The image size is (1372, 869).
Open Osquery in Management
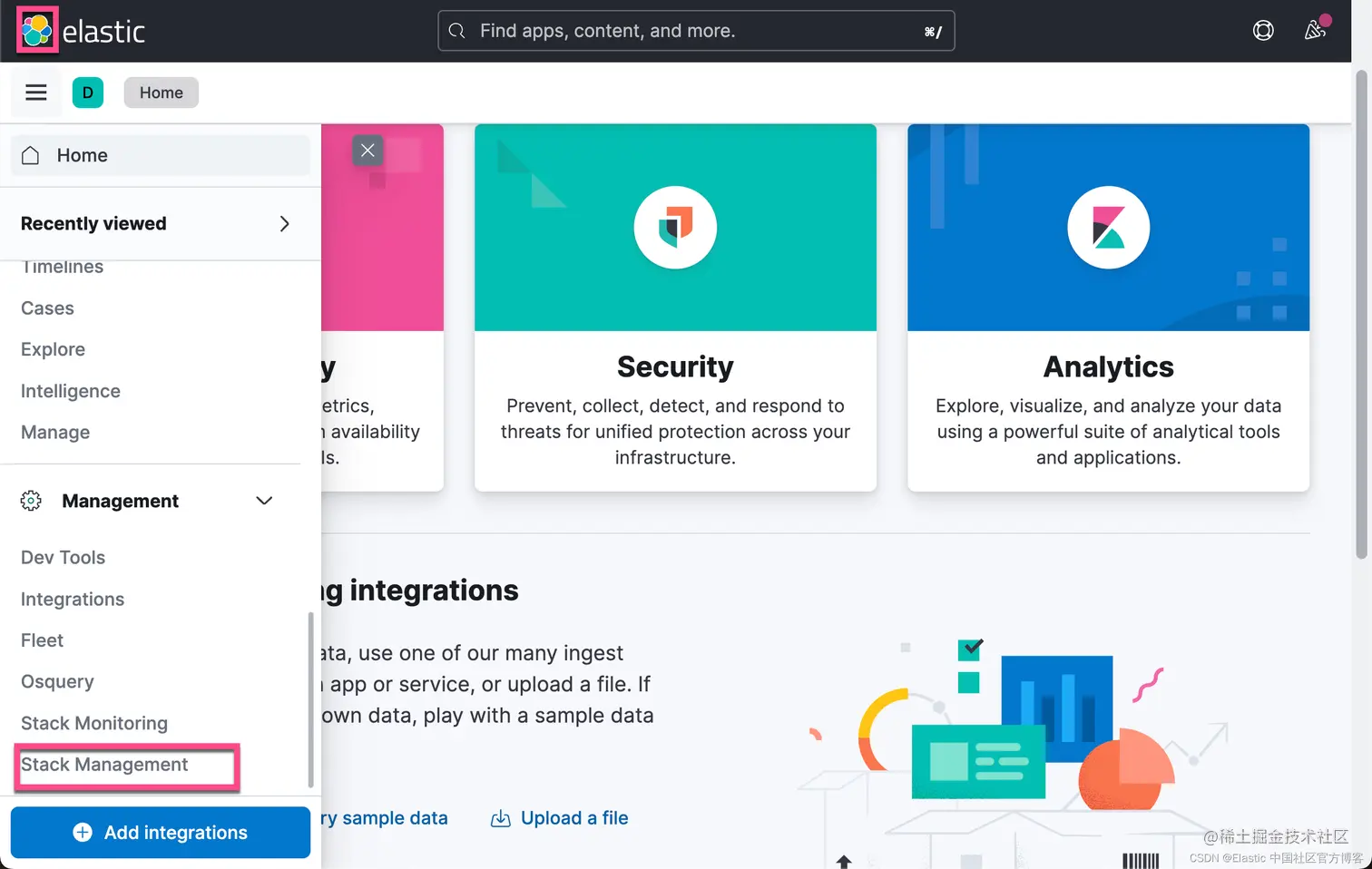(x=57, y=682)
